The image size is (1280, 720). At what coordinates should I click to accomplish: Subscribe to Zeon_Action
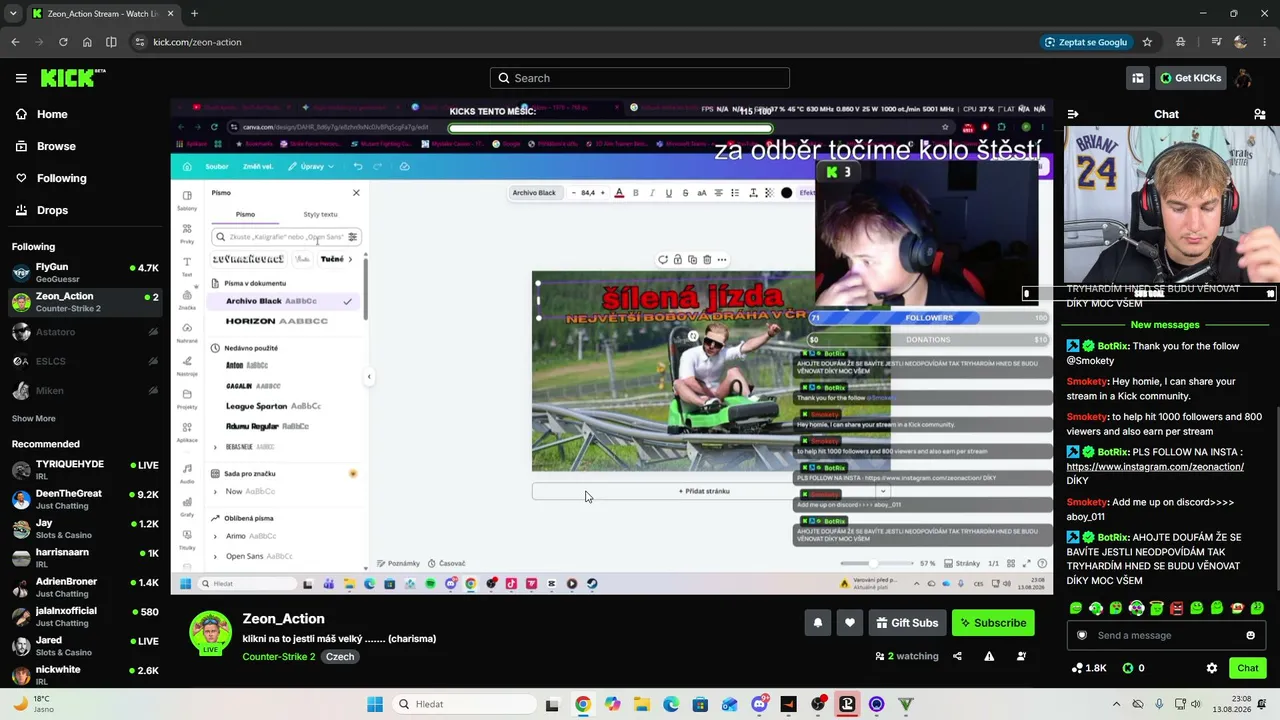[x=993, y=623]
